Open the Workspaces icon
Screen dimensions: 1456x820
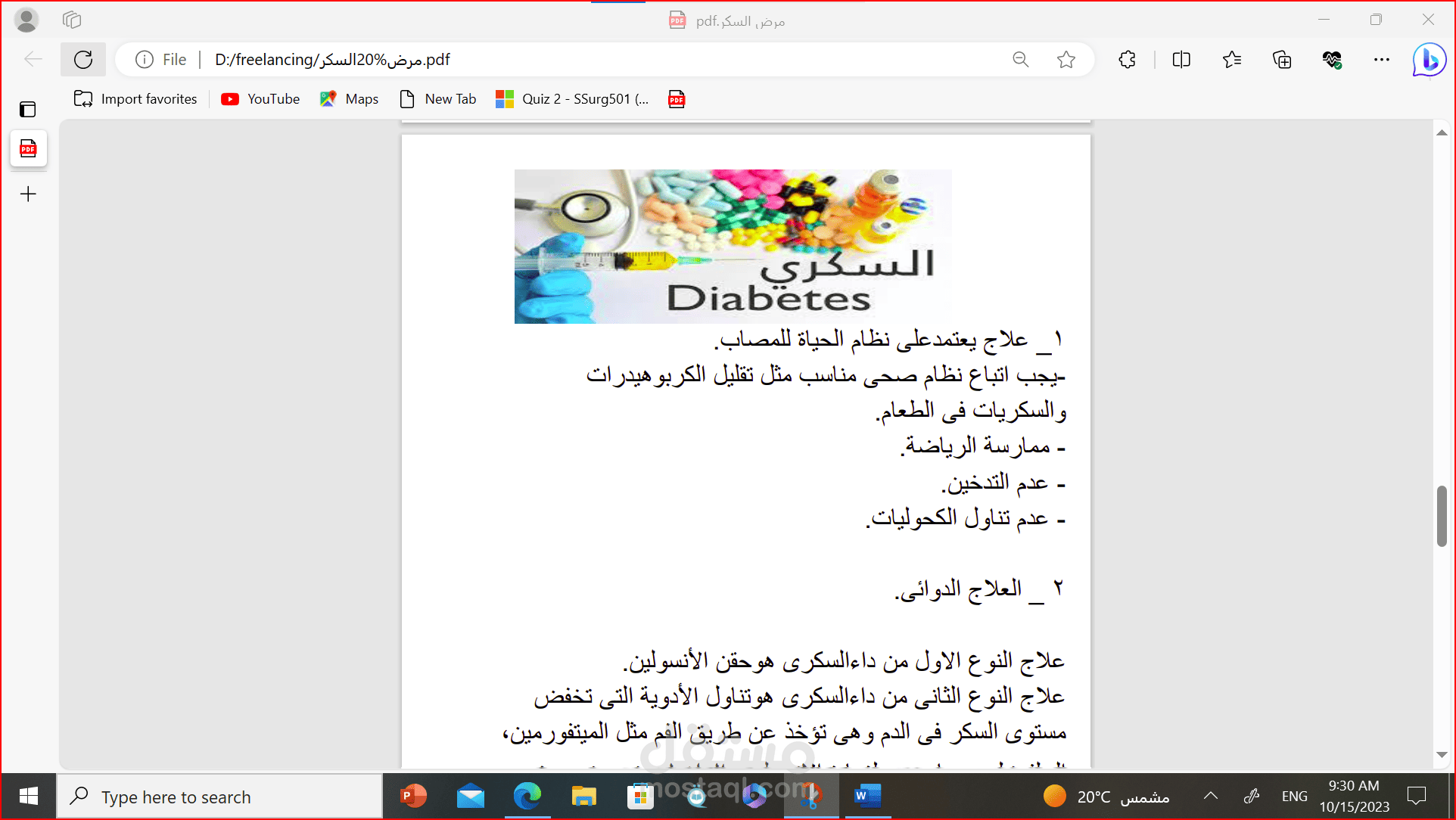(x=72, y=20)
